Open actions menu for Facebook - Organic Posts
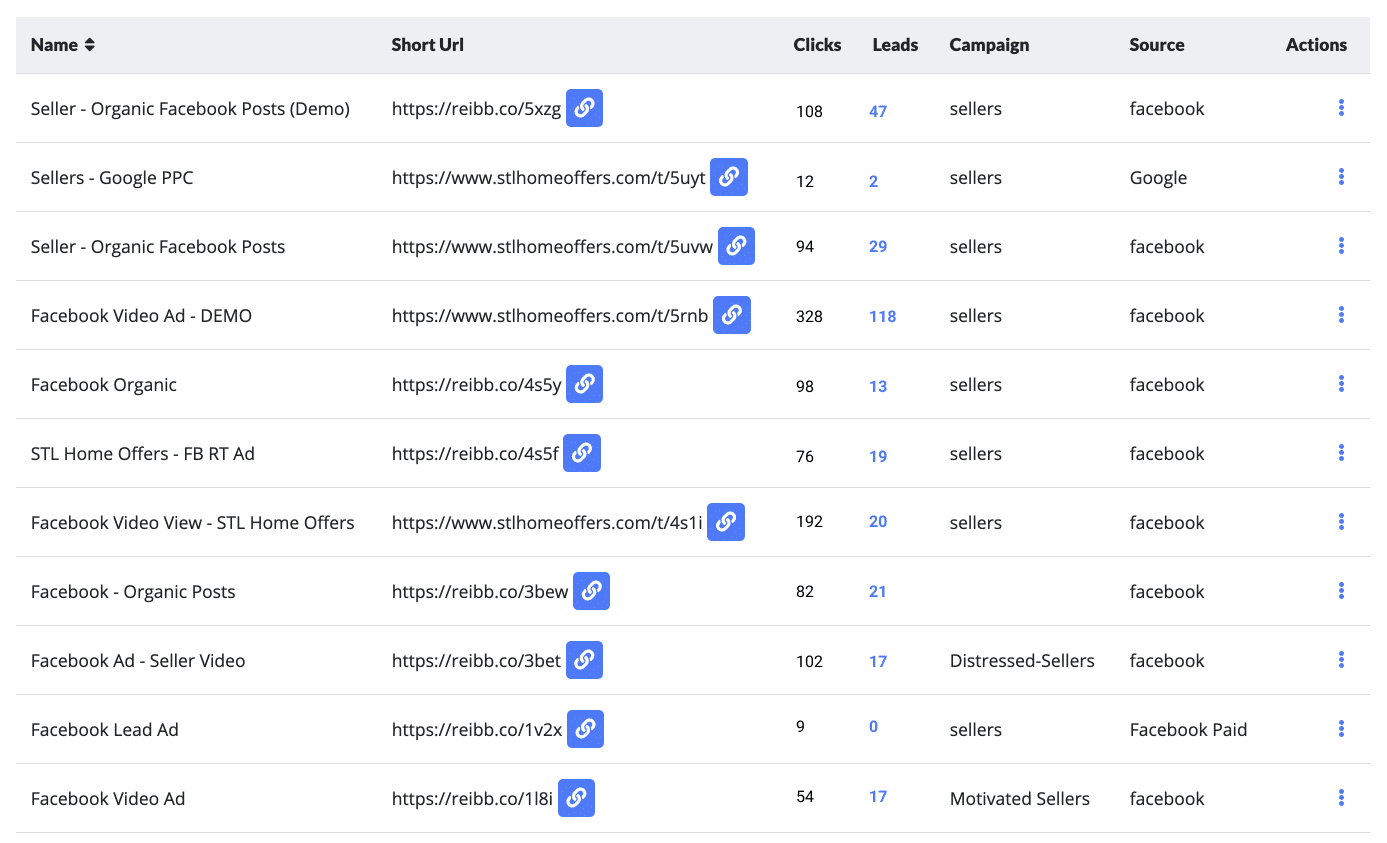 tap(1341, 591)
